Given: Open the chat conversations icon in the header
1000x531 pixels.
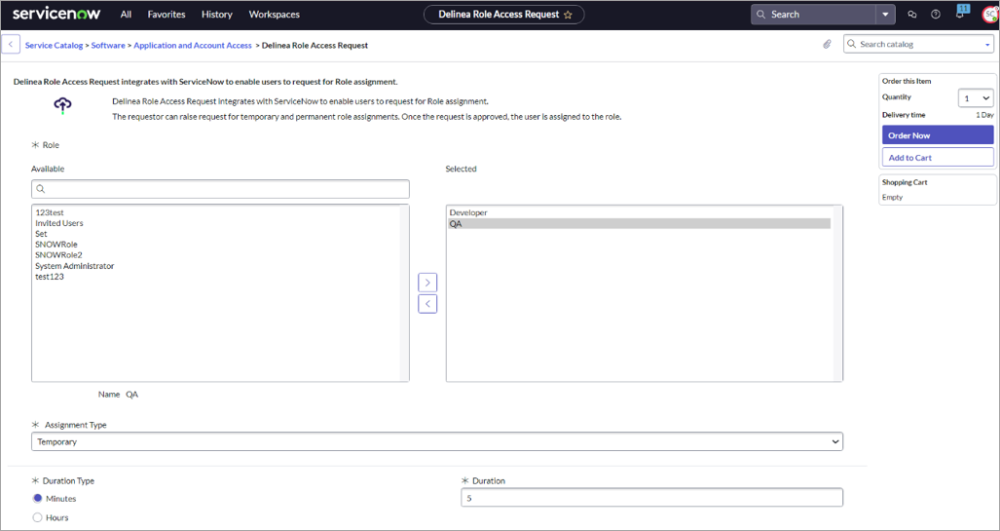Looking at the screenshot, I should 912,15.
